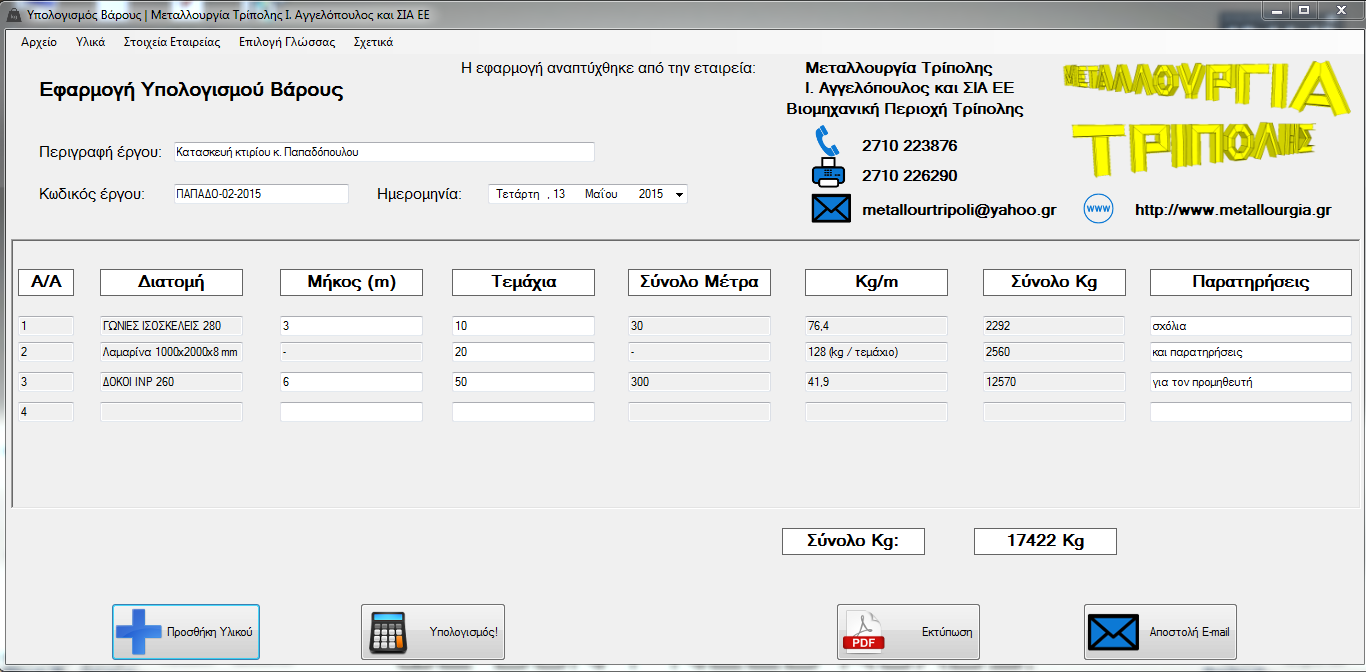Click the blue plus Προσθήκη Υλικού icon
The height and width of the screenshot is (672, 1366).
pyautogui.click(x=138, y=632)
